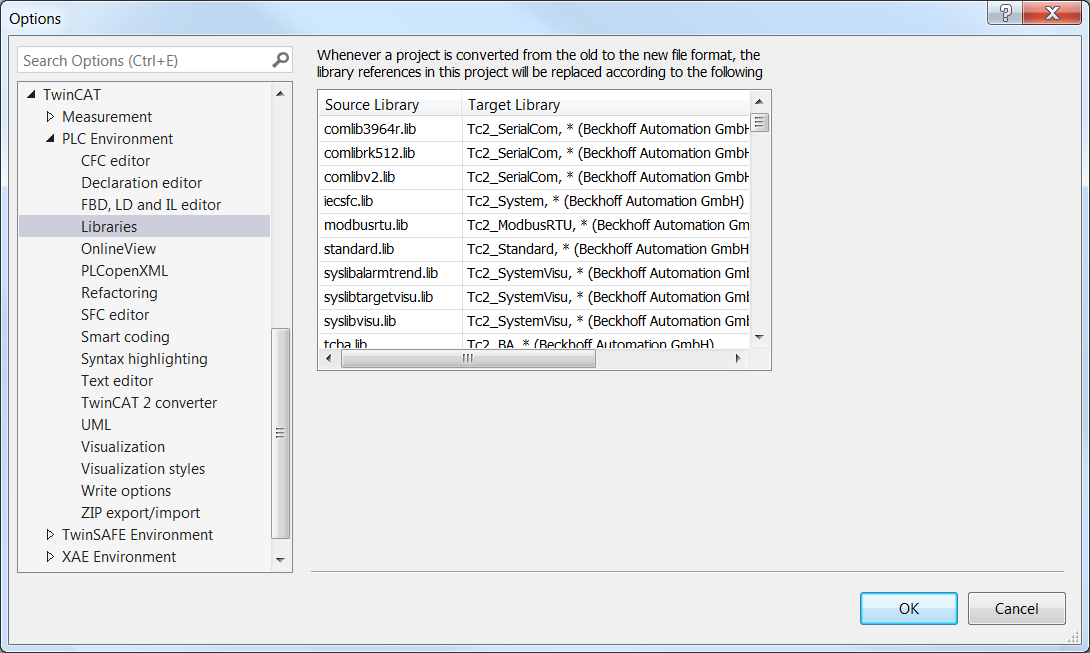Open the help question mark button
The image size is (1090, 653).
click(1005, 13)
